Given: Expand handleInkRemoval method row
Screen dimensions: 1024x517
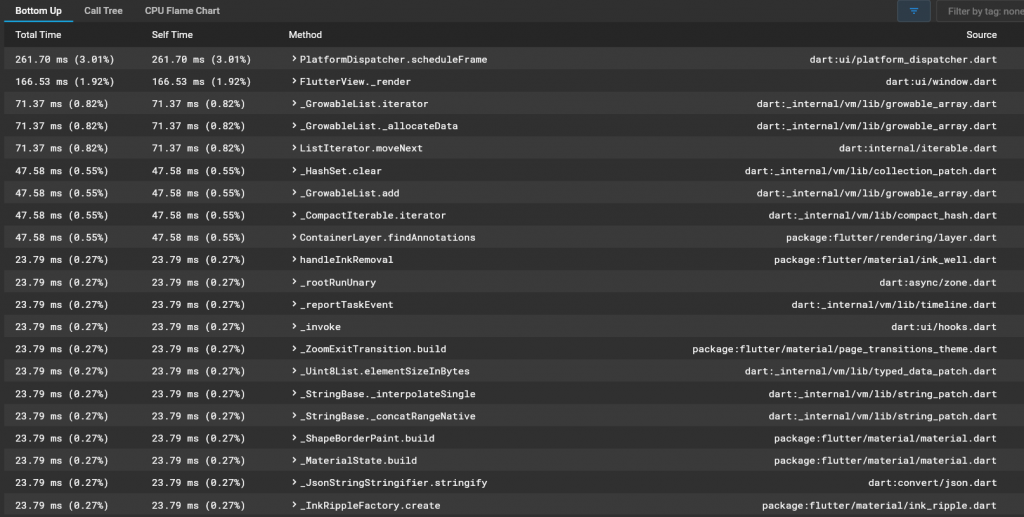Looking at the screenshot, I should [294, 260].
